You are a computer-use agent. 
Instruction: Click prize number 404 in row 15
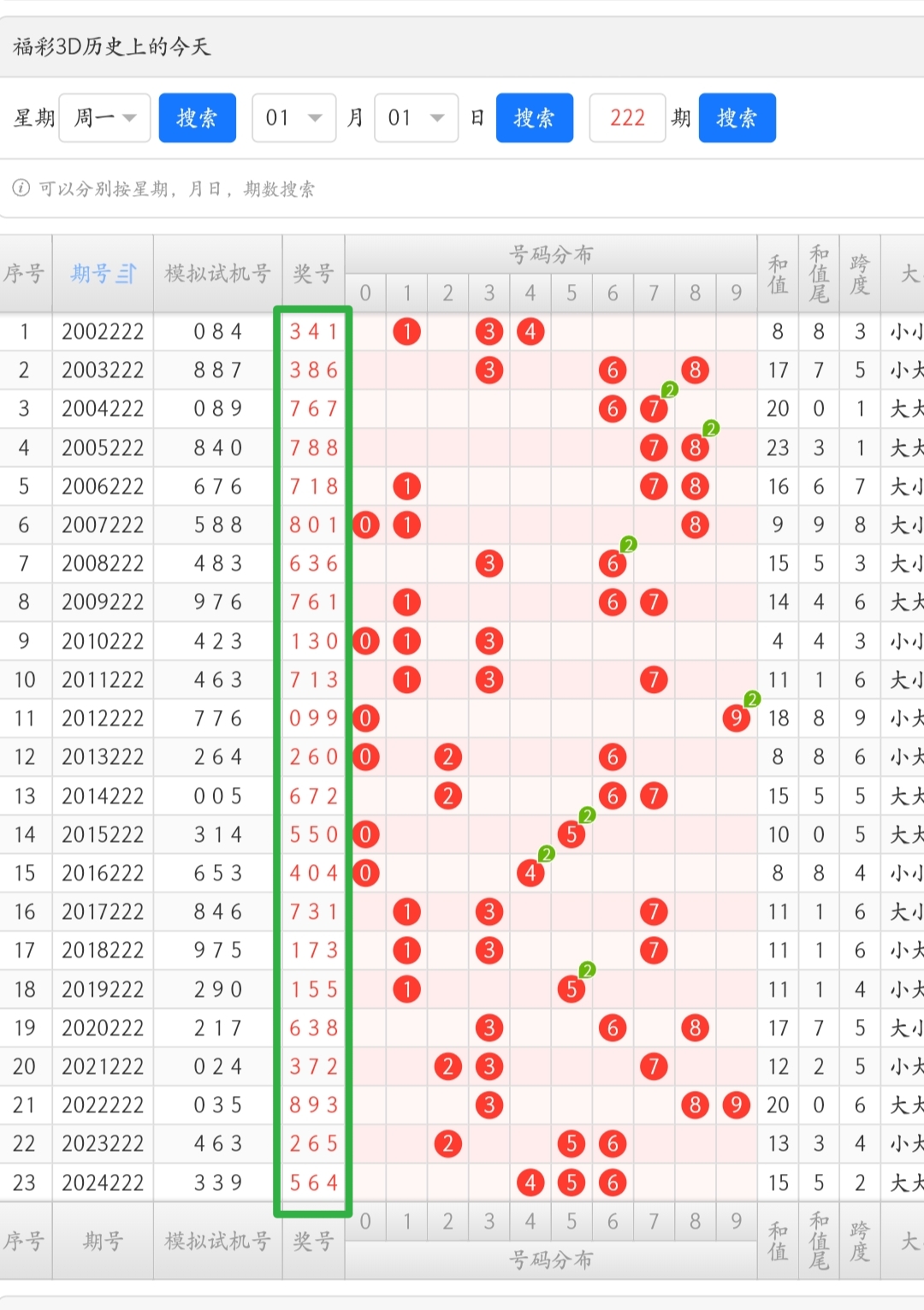click(314, 874)
